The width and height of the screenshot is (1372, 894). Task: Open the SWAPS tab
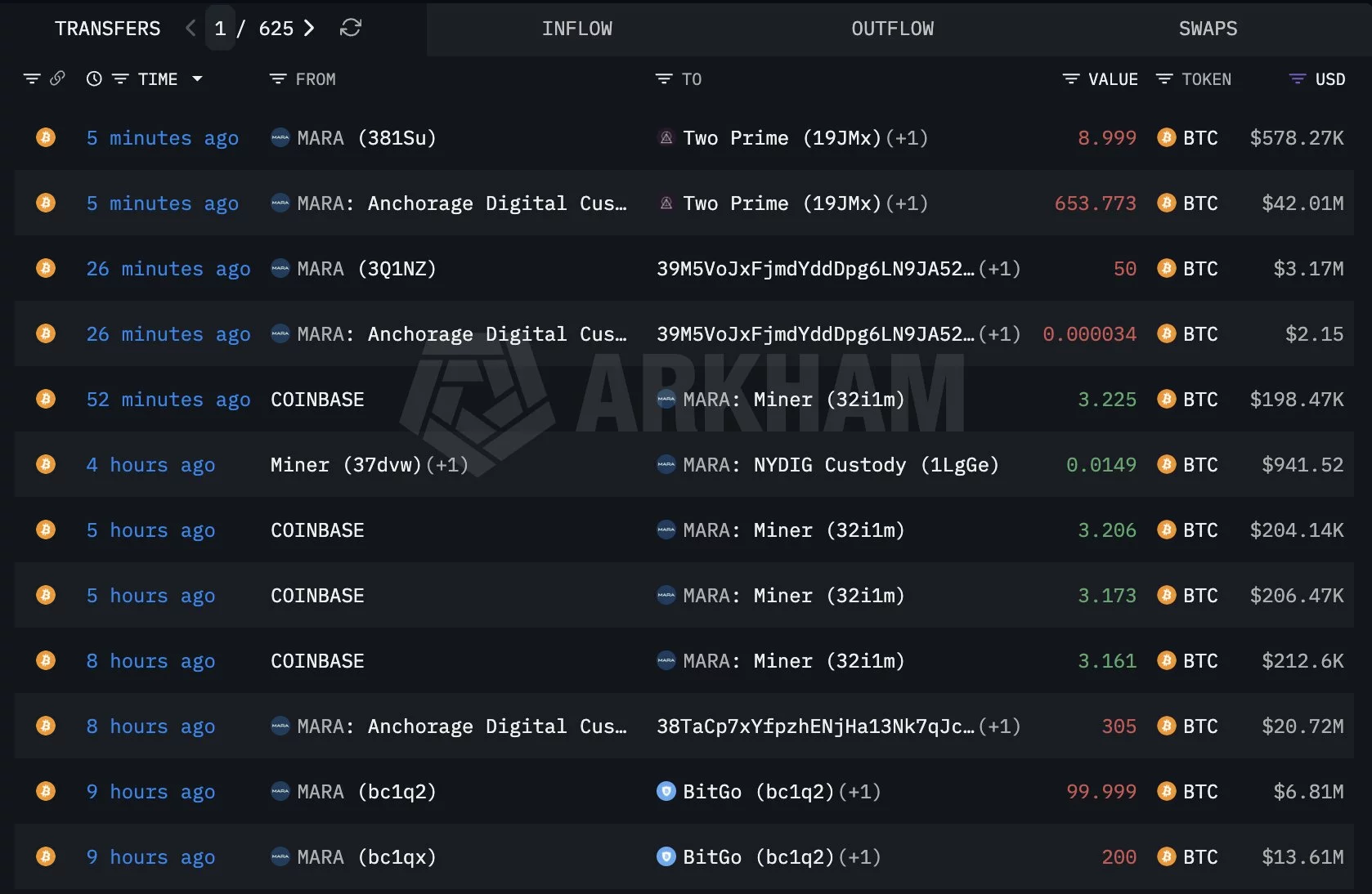[1208, 29]
